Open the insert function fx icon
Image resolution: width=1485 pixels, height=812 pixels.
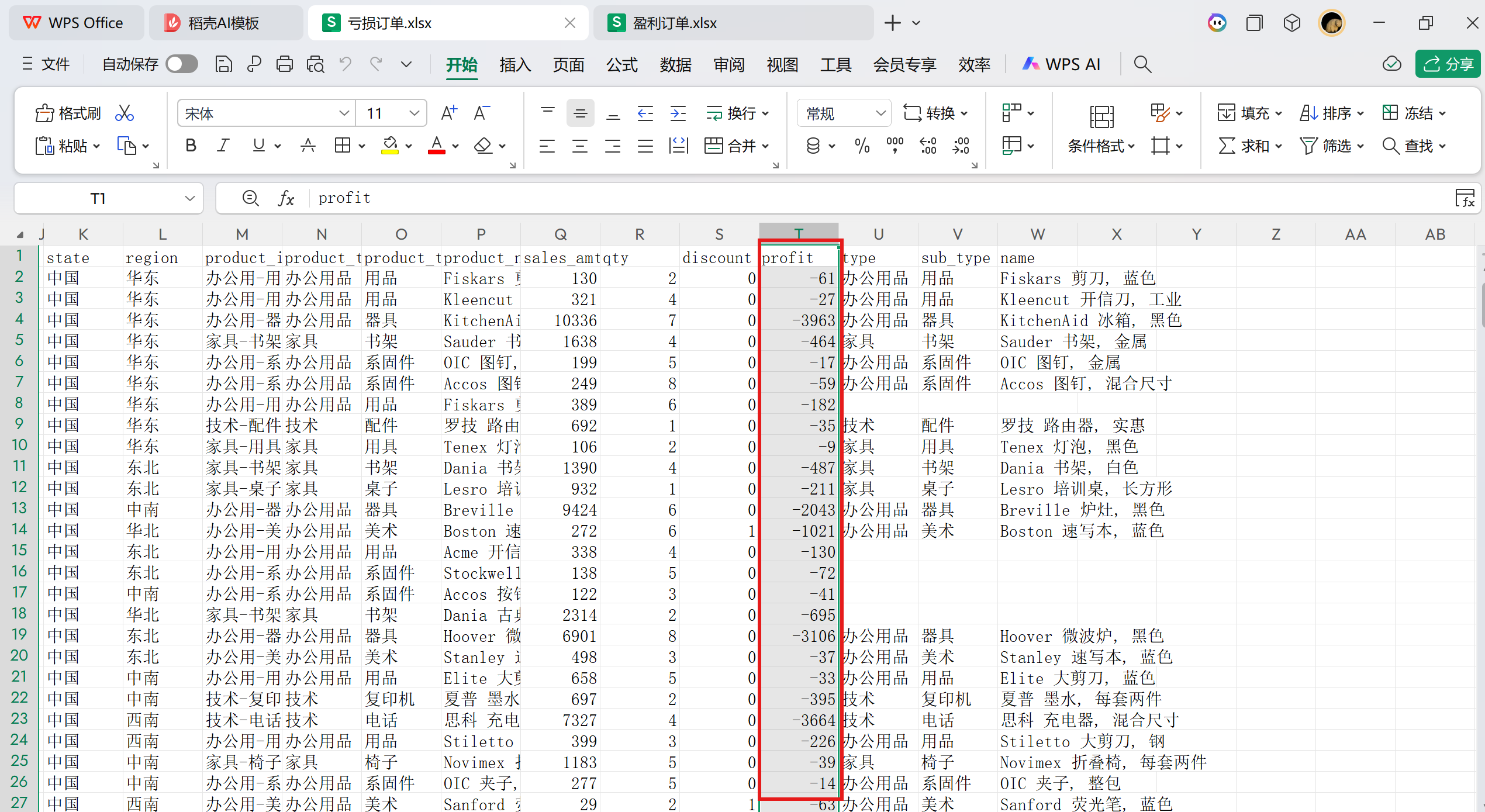286,198
